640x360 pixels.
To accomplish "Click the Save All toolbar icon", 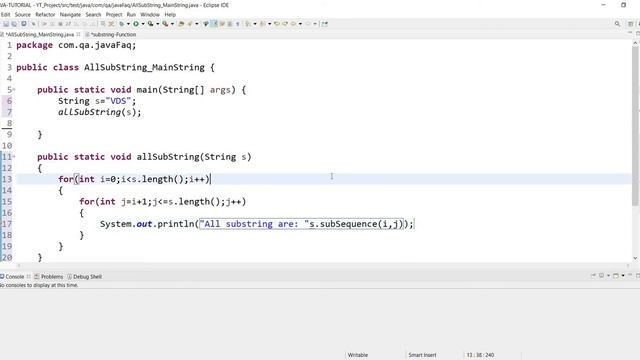I will point(14,24).
